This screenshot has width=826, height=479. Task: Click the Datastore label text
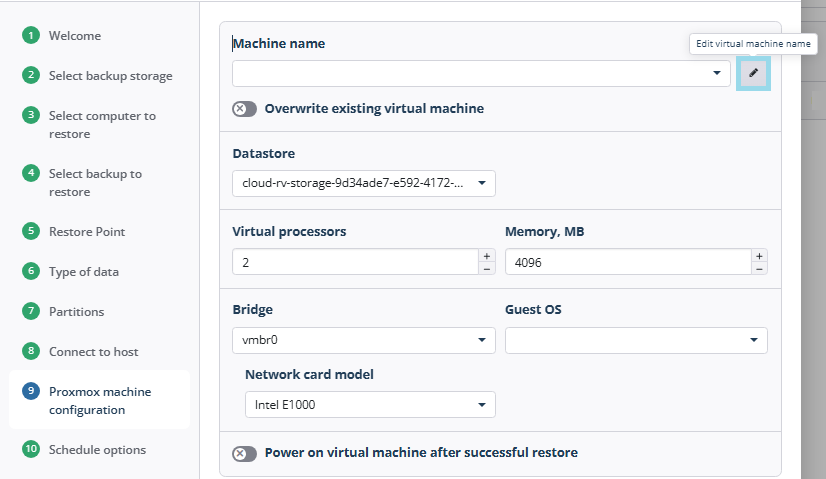click(x=263, y=153)
